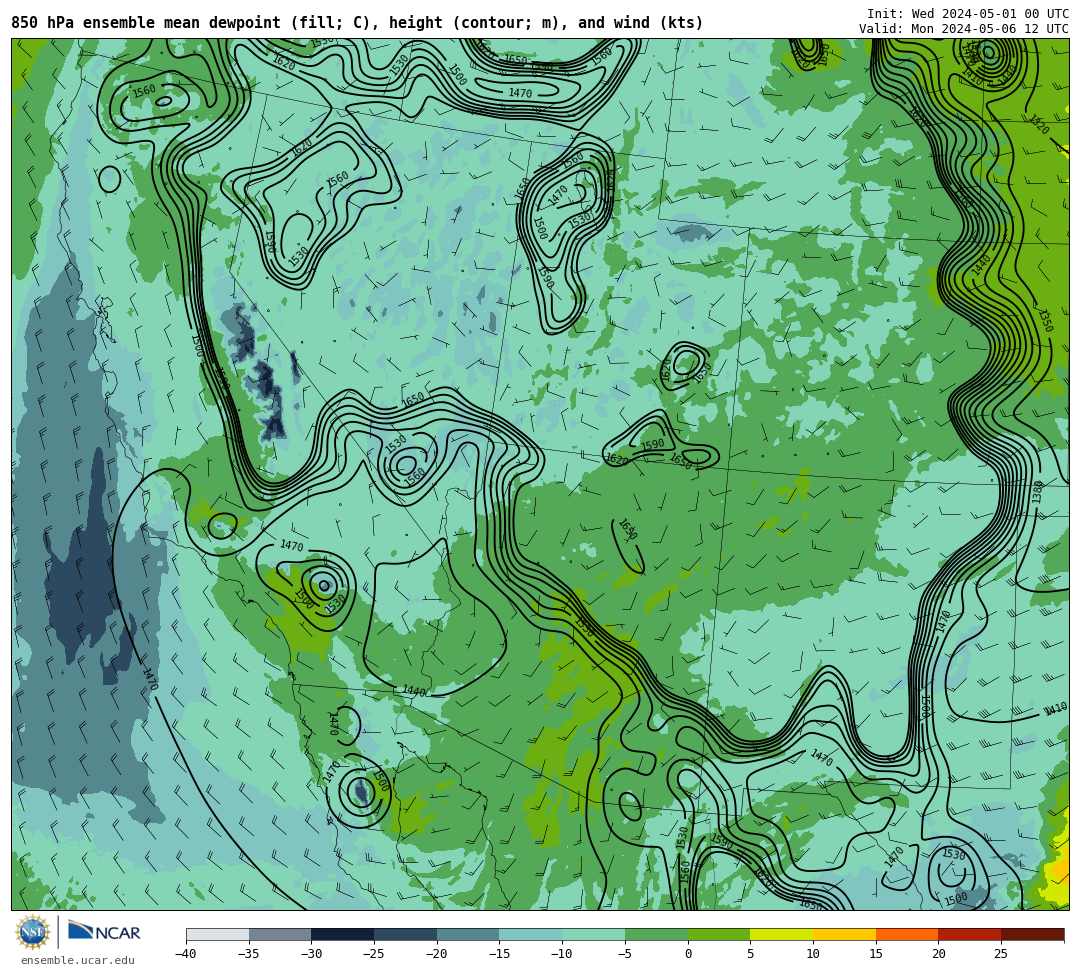Pick the mint -10 to -5 colorbar segment
Image resolution: width=1080 pixels, height=973 pixels.
click(594, 934)
